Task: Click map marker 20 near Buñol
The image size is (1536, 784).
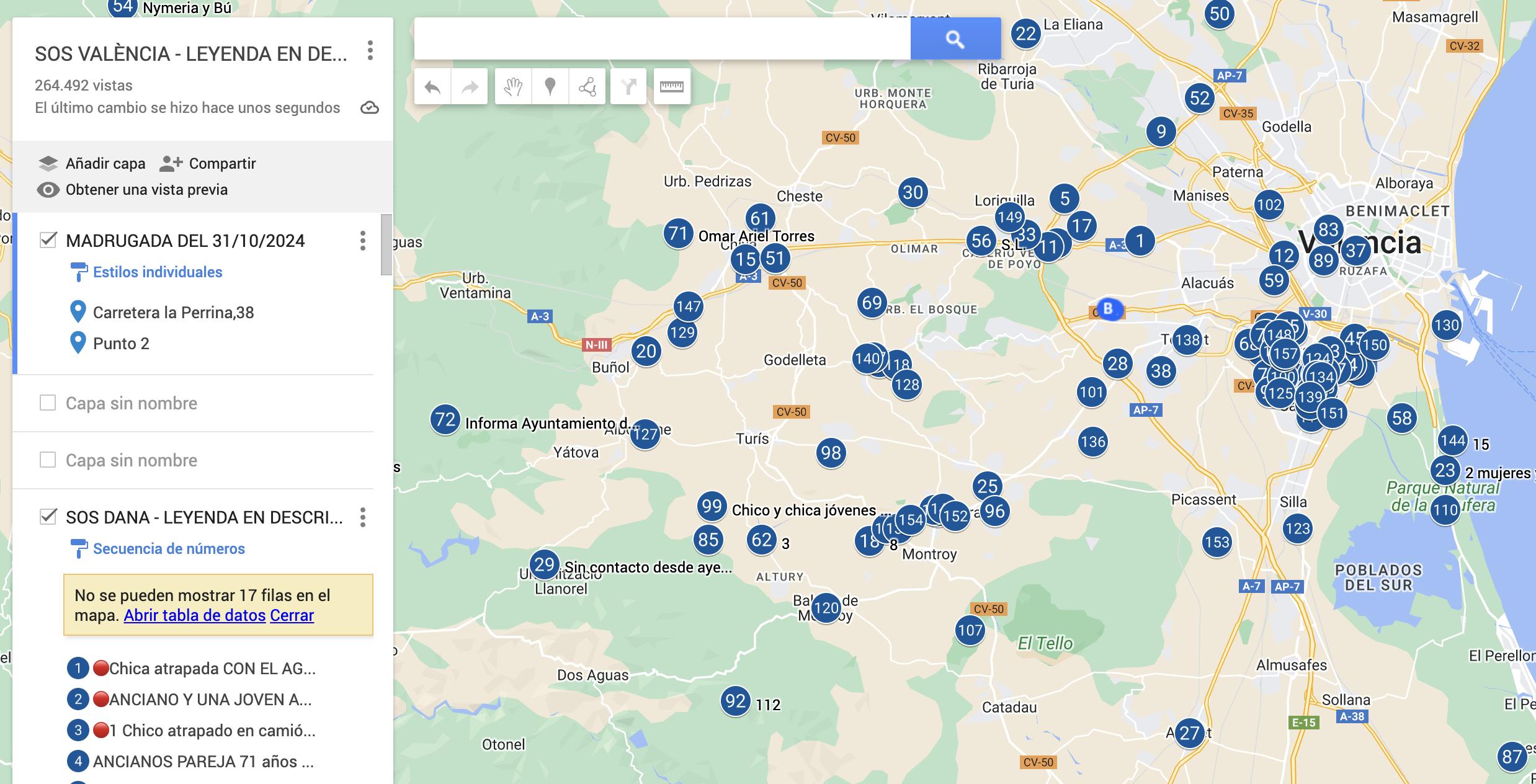Action: tap(646, 352)
